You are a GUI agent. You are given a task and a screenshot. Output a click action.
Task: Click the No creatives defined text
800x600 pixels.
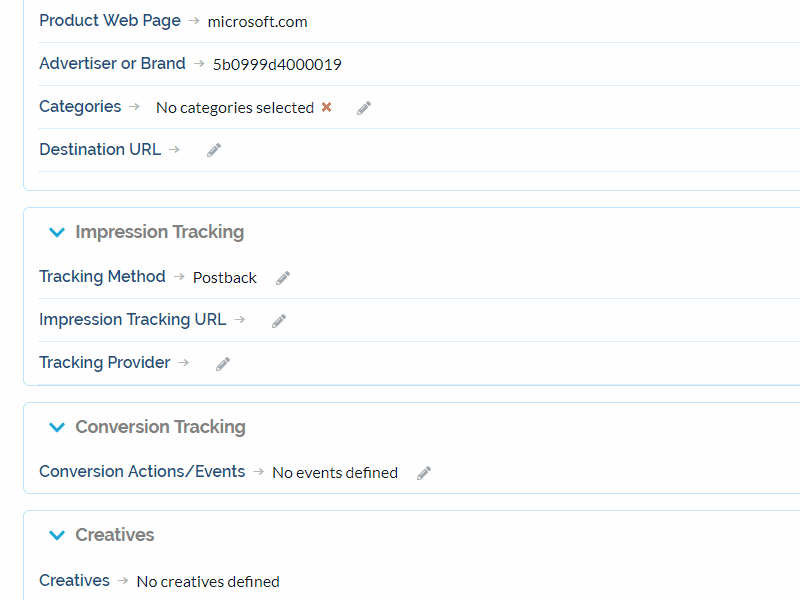(207, 581)
